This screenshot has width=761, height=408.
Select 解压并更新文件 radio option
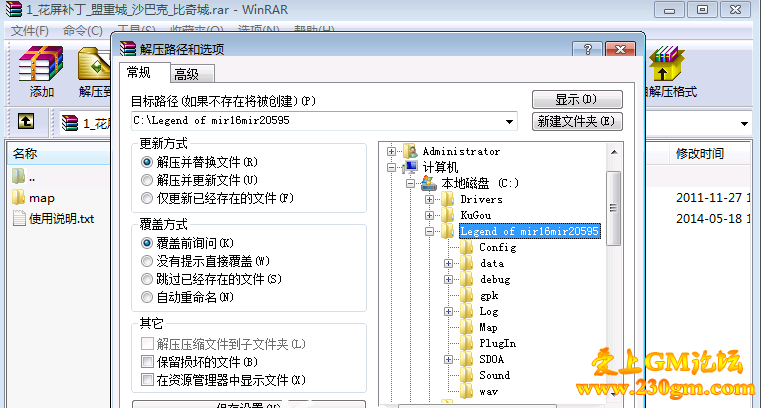tap(147, 180)
